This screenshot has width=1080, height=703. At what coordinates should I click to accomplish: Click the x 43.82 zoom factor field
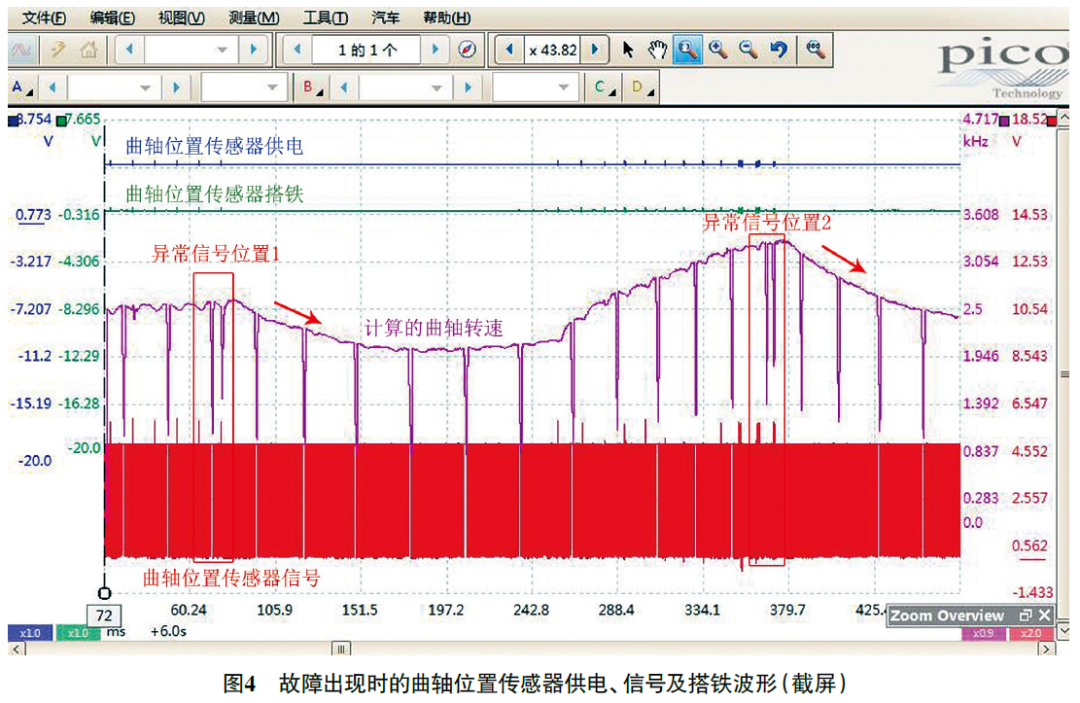[x=552, y=50]
